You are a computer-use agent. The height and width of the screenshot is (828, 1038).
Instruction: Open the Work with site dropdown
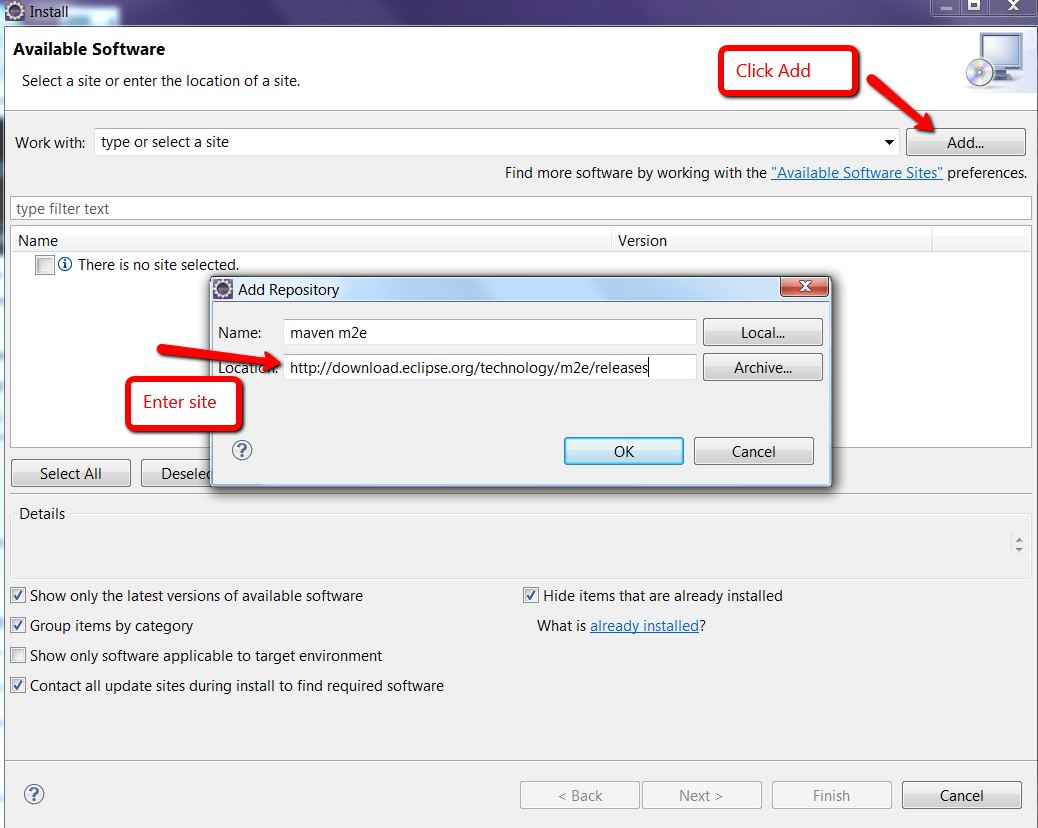pos(888,142)
